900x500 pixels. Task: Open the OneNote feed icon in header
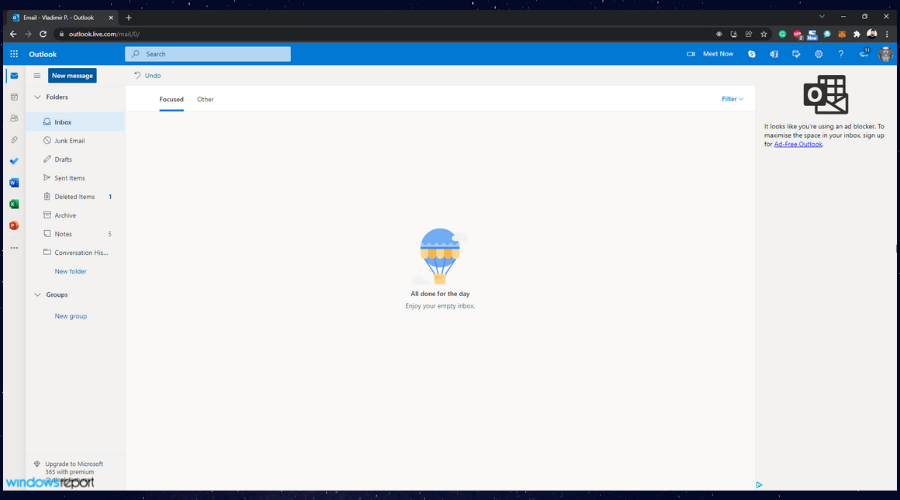(774, 54)
